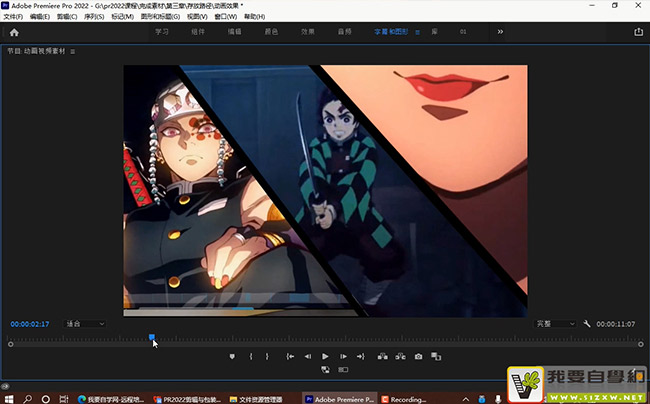This screenshot has width=650, height=404.
Task: Open the 编辑(E) menu
Action: tap(40, 17)
